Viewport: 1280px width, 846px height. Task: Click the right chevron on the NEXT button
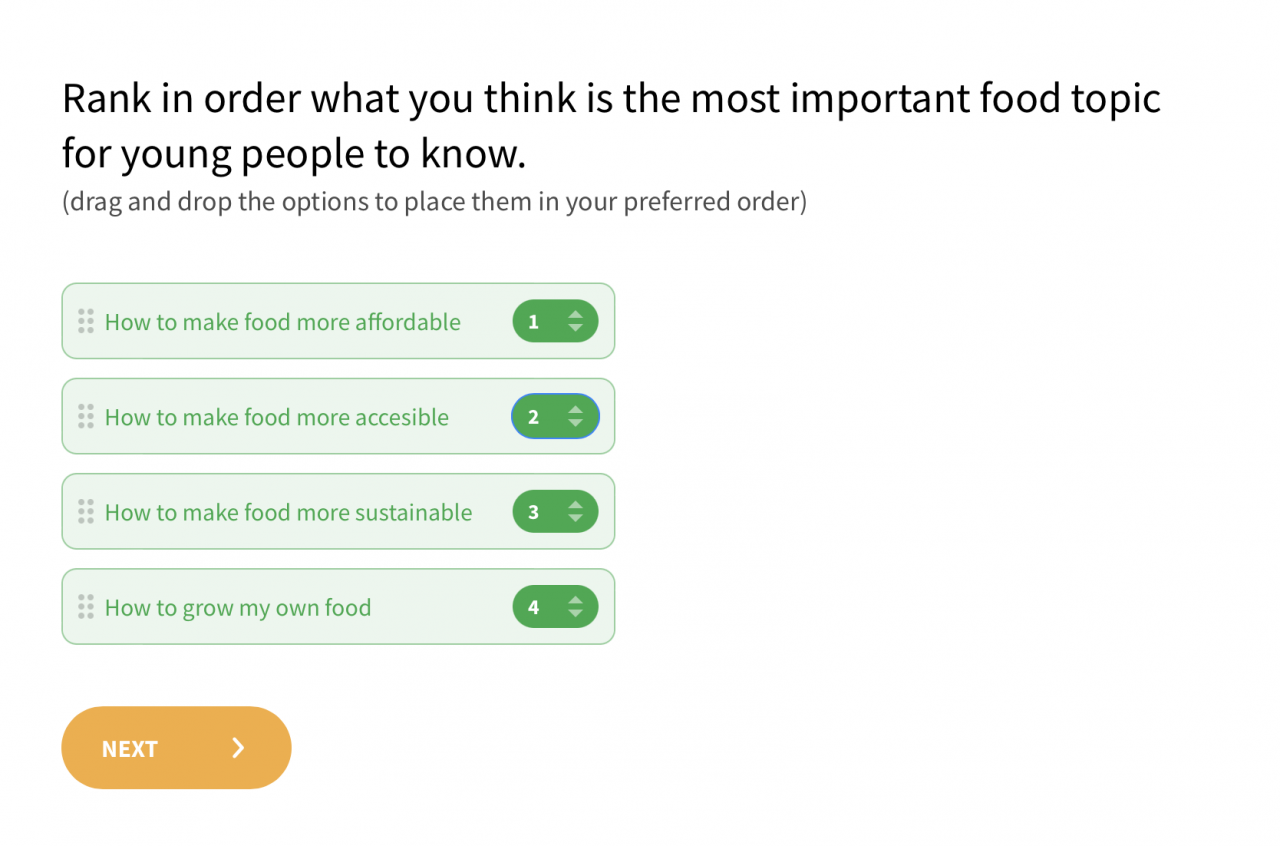(x=238, y=748)
